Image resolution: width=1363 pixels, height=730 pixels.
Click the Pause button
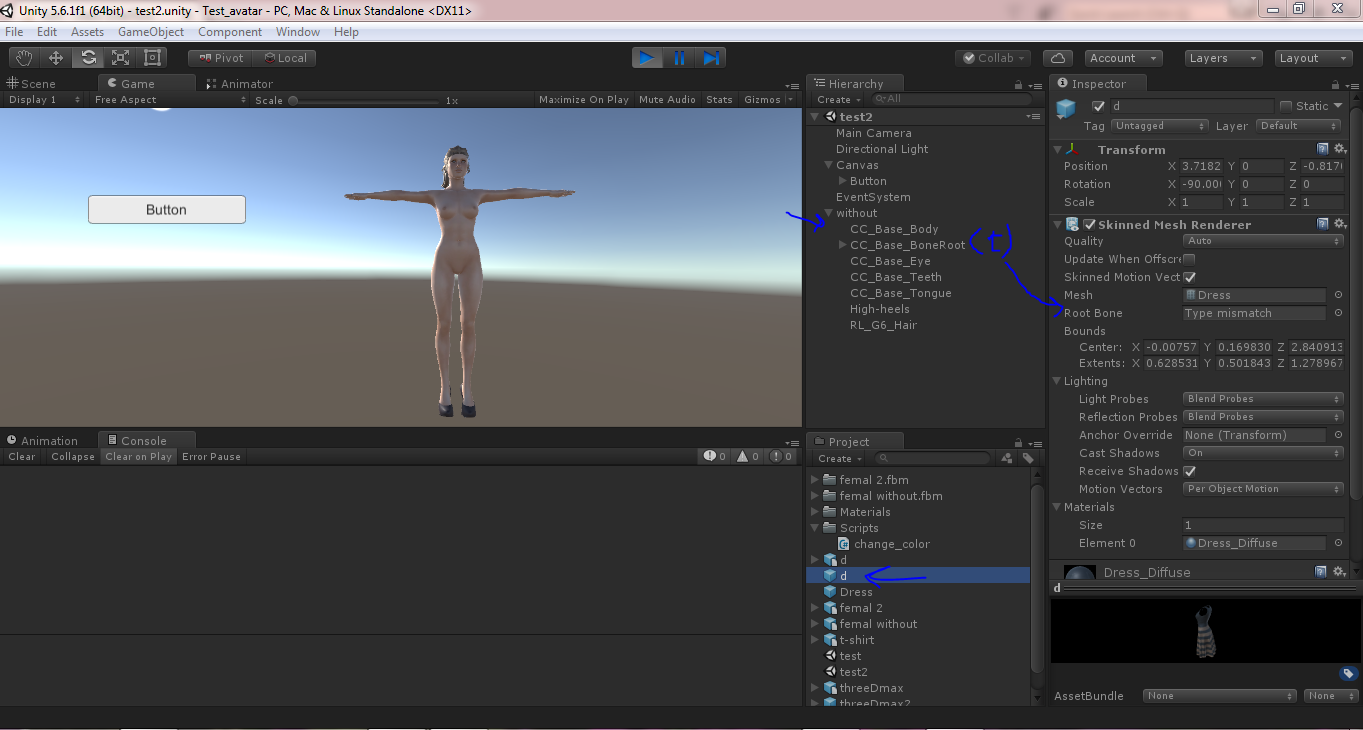[x=679, y=58]
